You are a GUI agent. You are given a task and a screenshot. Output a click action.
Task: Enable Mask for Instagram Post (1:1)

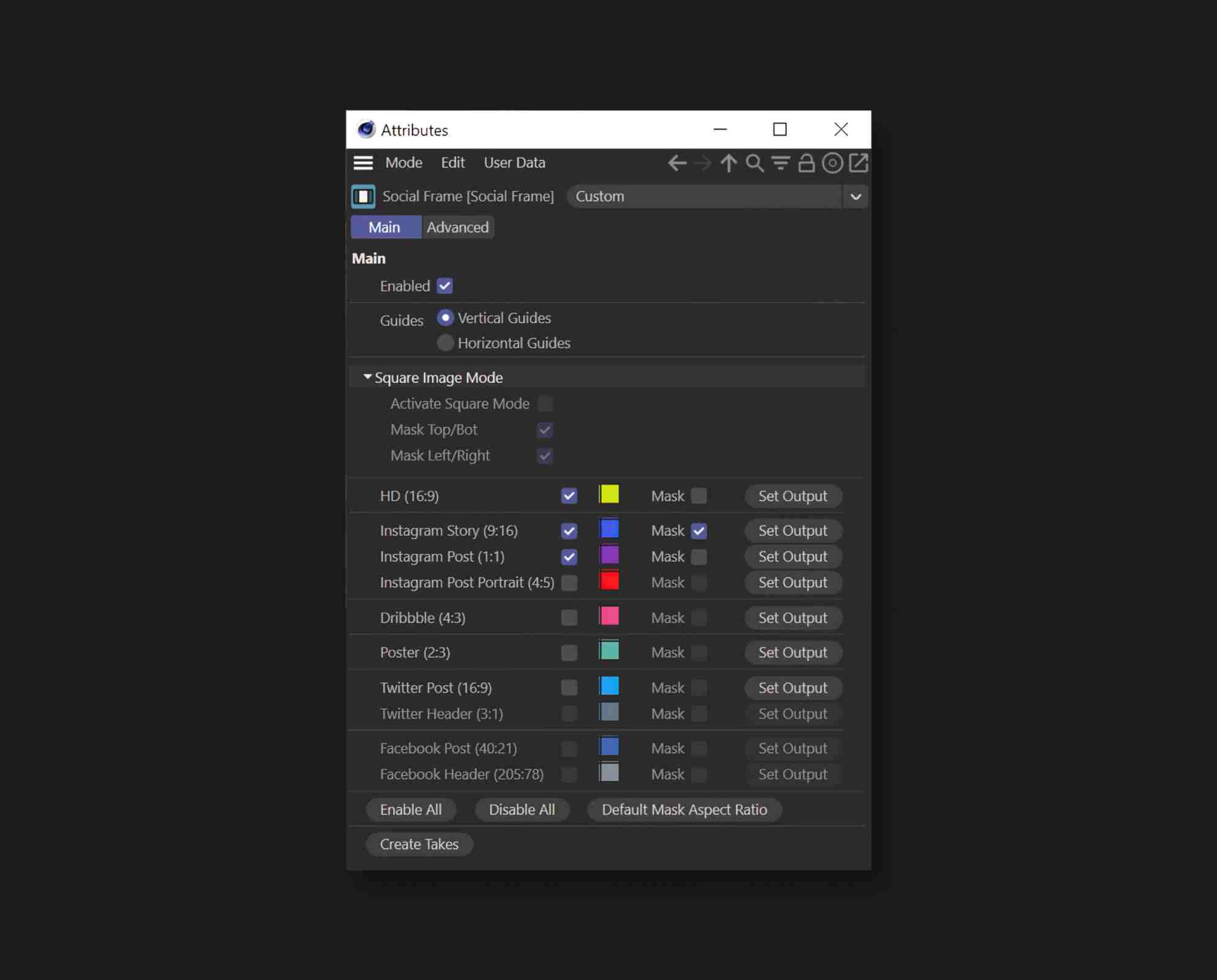coord(699,557)
